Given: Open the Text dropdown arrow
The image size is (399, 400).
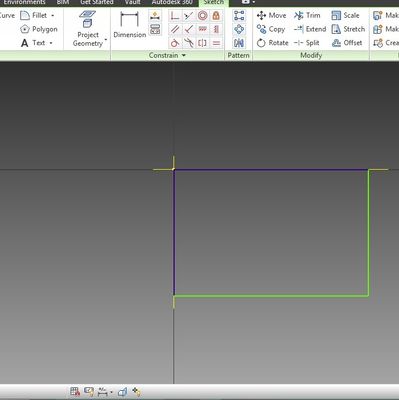Looking at the screenshot, I should tap(51, 43).
